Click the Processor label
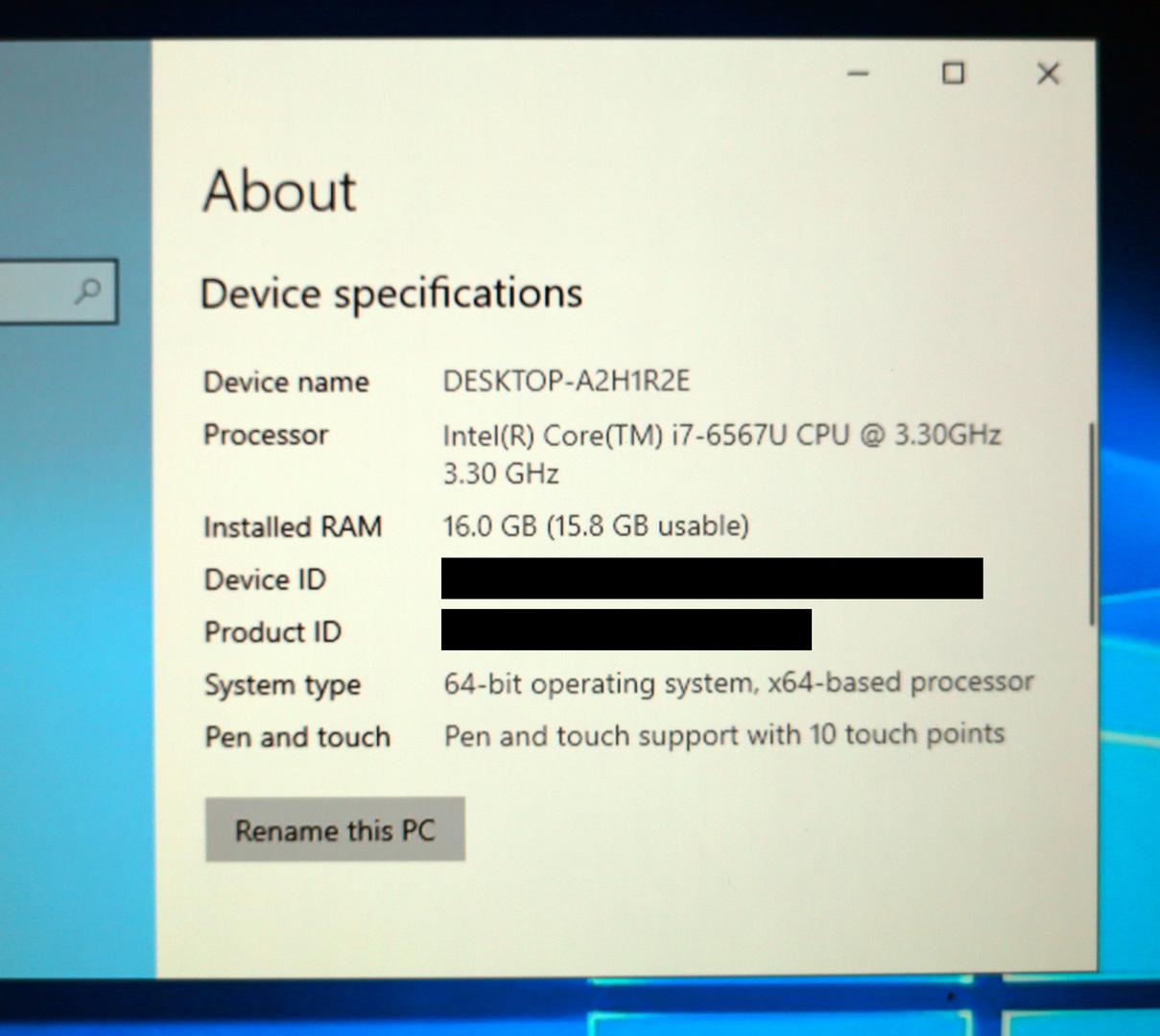 (266, 435)
